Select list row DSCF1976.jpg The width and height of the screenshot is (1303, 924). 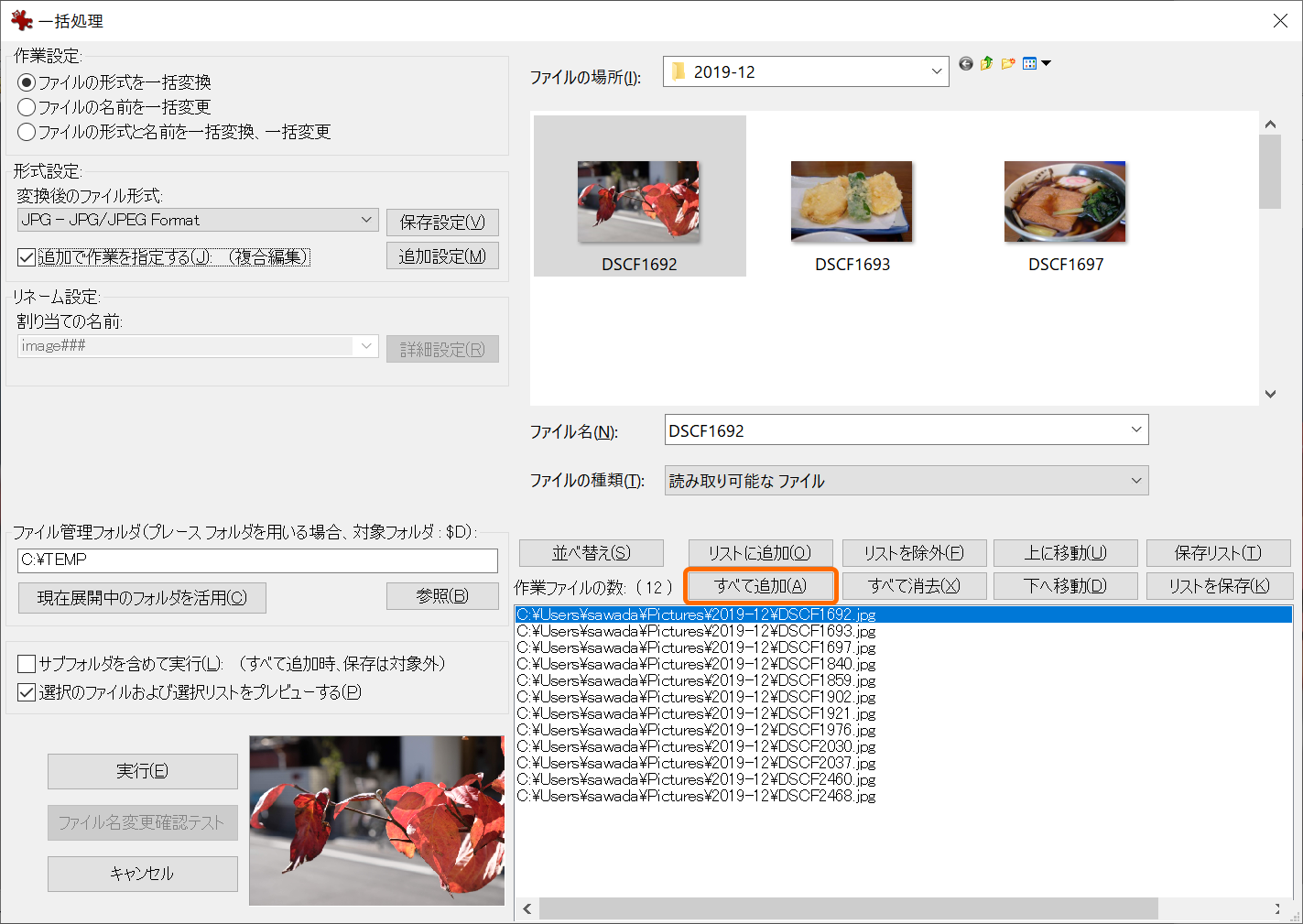tap(904, 730)
